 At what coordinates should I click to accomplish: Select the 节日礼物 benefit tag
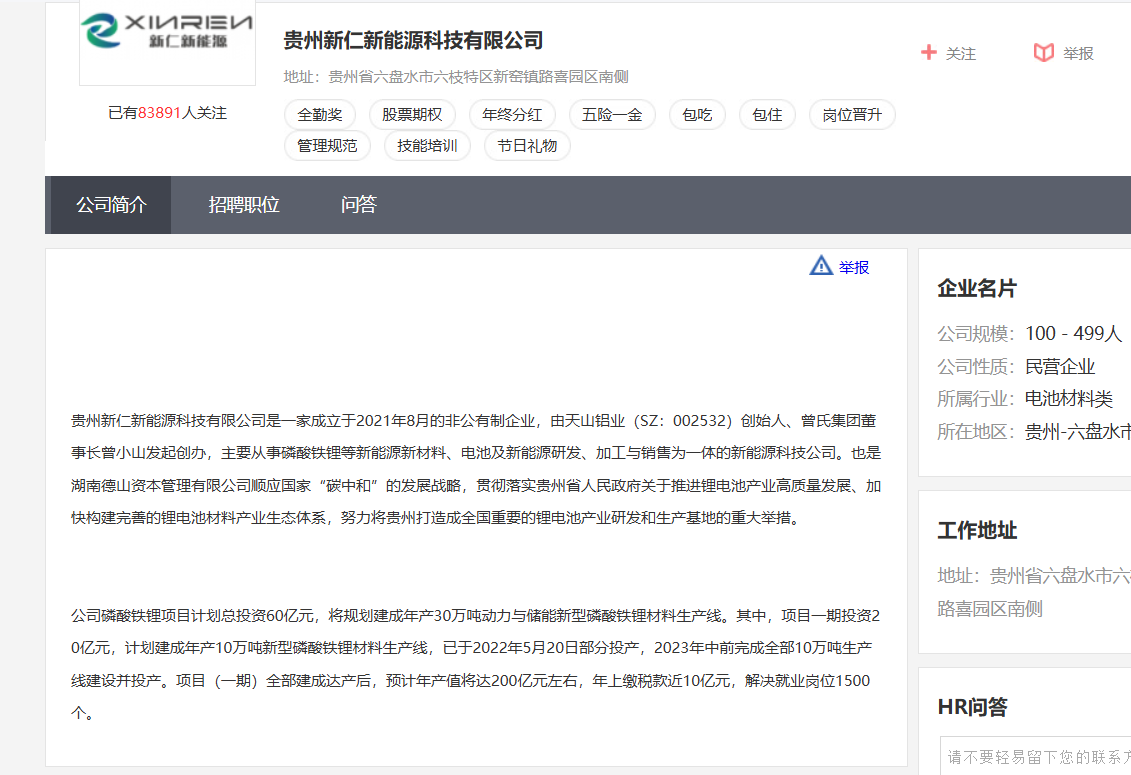[527, 146]
